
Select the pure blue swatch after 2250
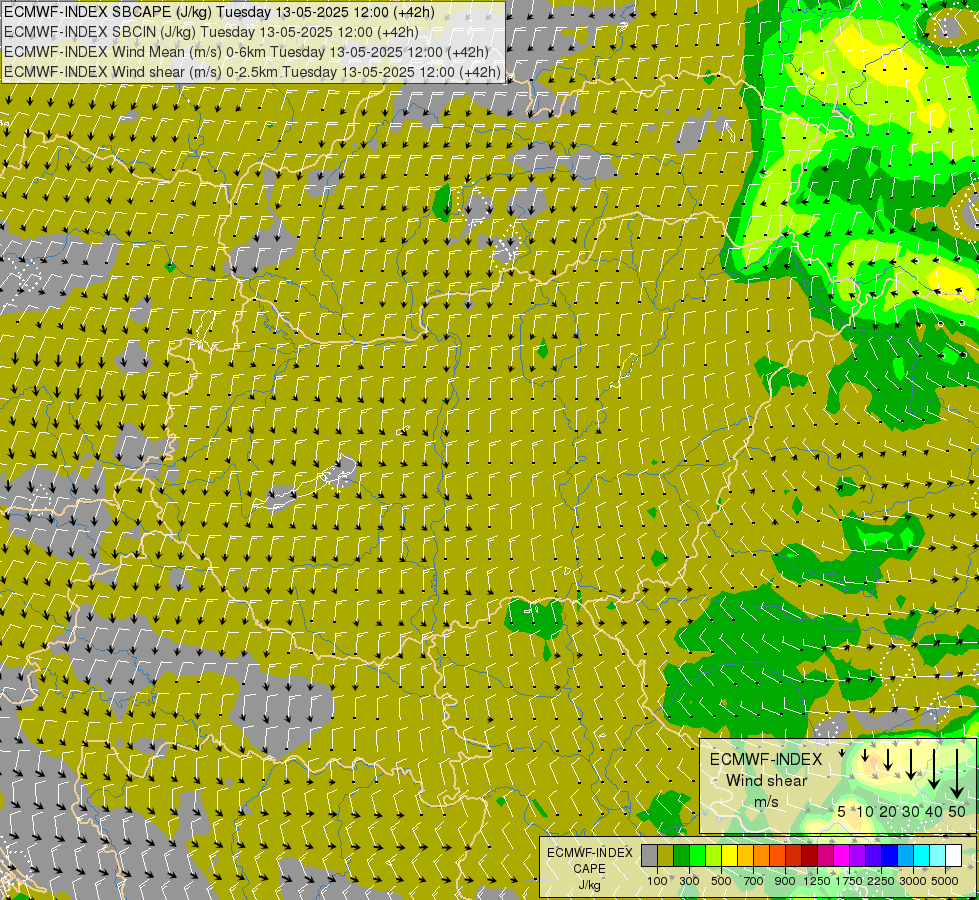[x=890, y=855]
